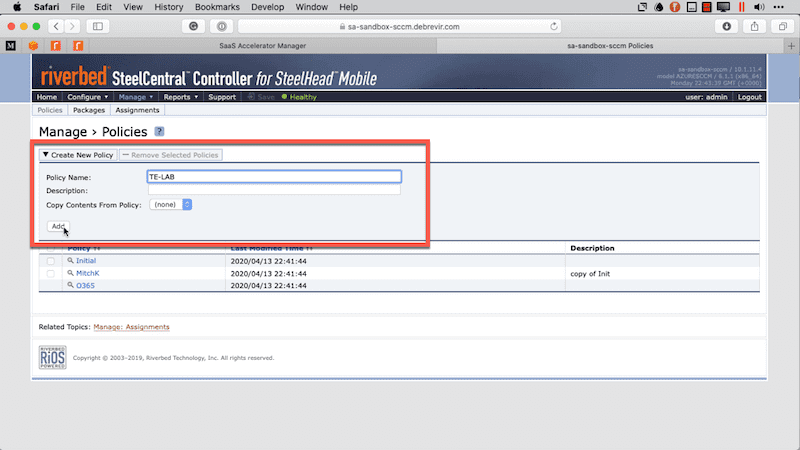Sort by Description column header
This screenshot has height=450, width=800.
592,248
